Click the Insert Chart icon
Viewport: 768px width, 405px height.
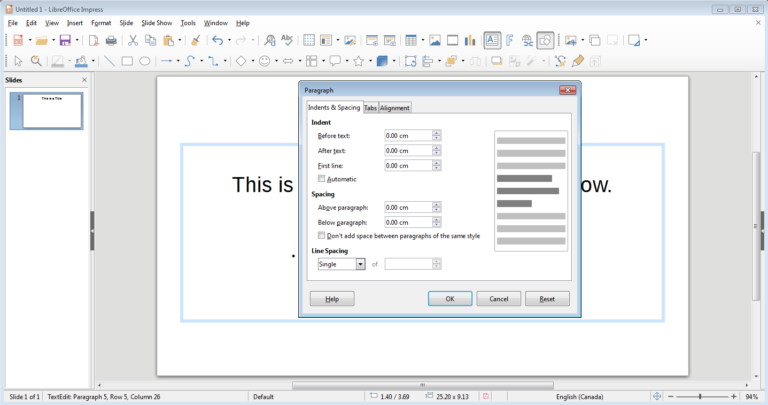tap(469, 41)
